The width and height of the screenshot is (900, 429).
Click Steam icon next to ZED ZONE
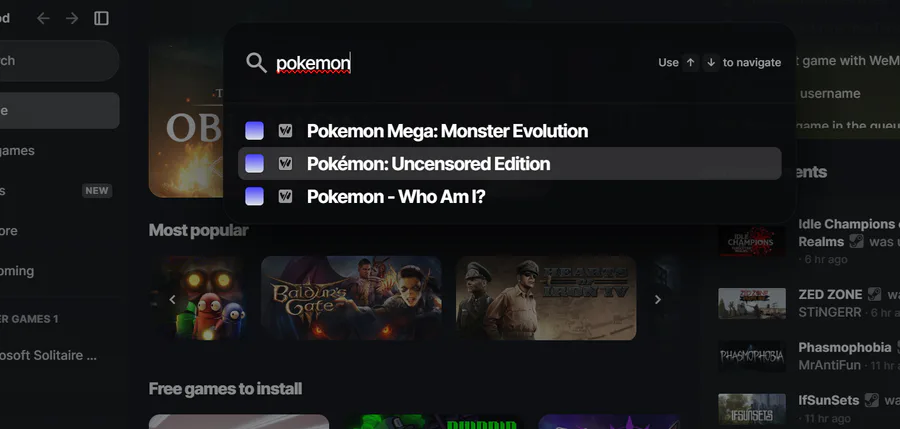pos(875,294)
